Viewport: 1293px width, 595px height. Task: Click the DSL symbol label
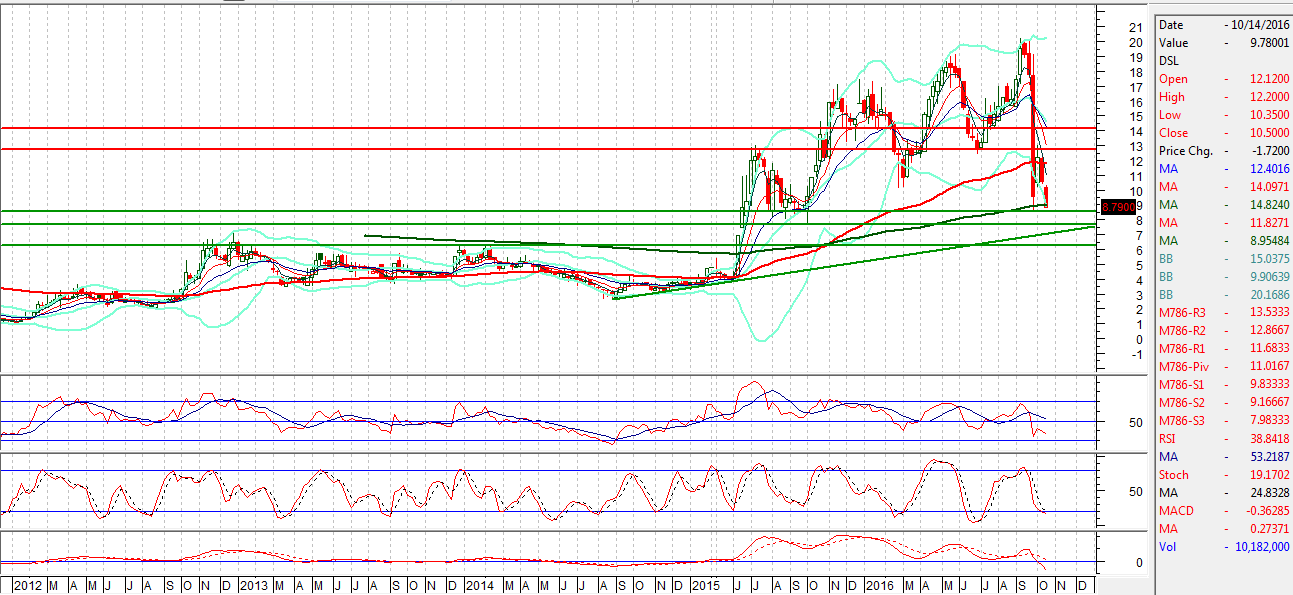[x=1169, y=61]
